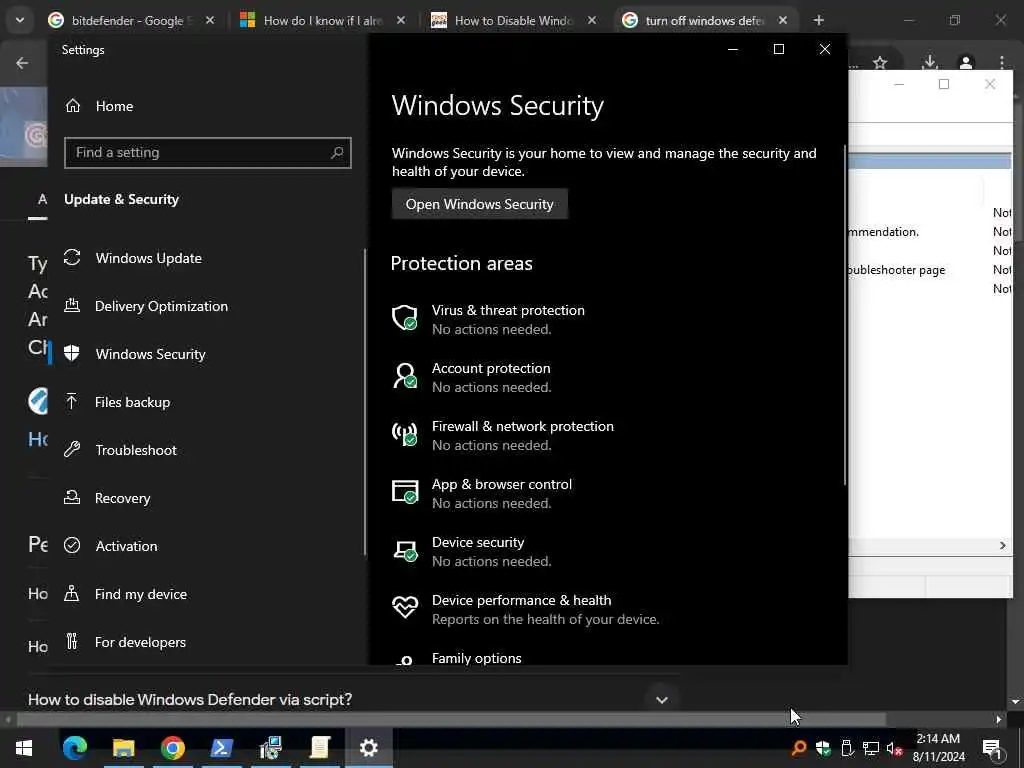Viewport: 1024px width, 768px height.
Task: Open Windows Start menu
Action: [x=24, y=748]
